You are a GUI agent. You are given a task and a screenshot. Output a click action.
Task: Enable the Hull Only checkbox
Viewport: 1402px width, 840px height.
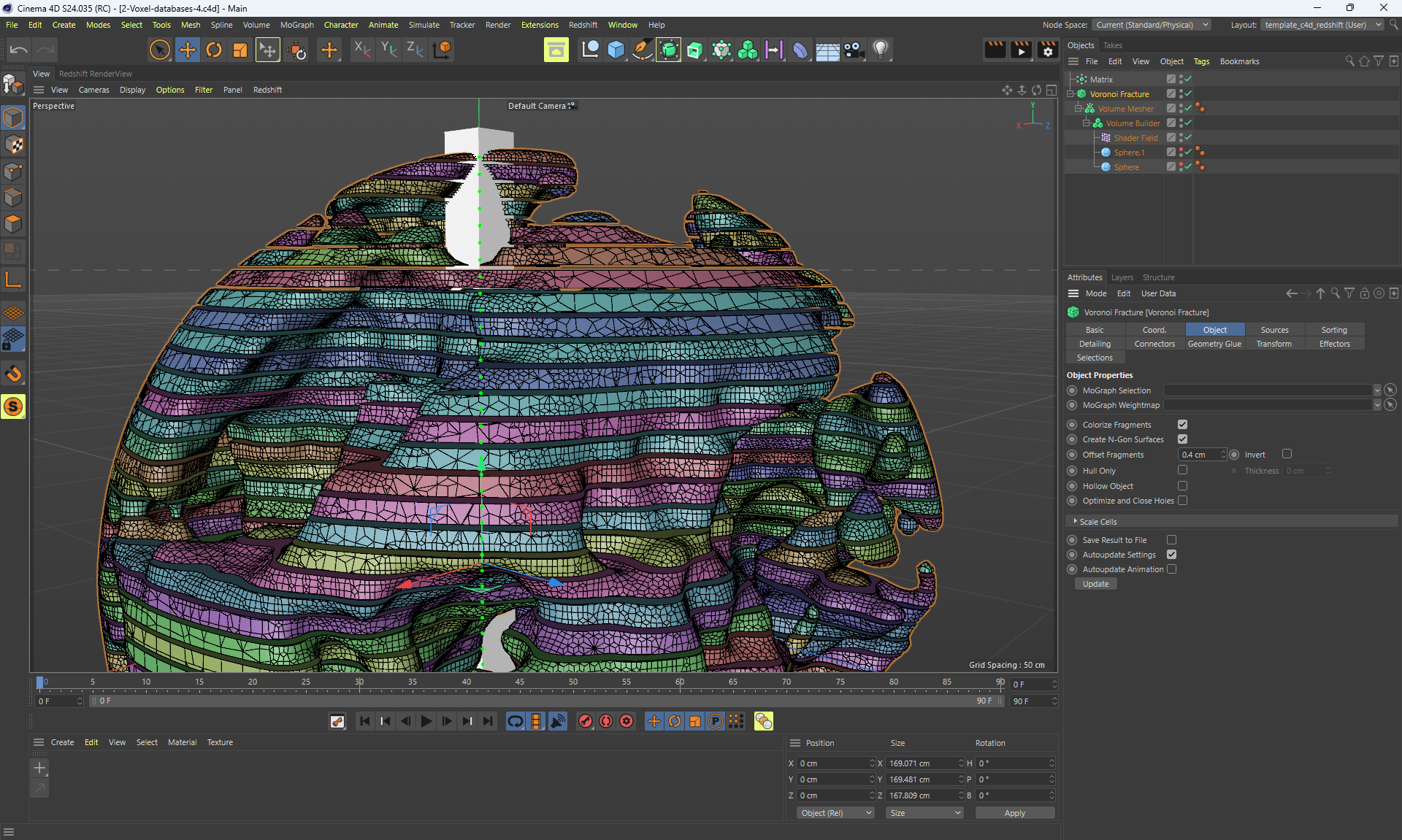click(1182, 471)
